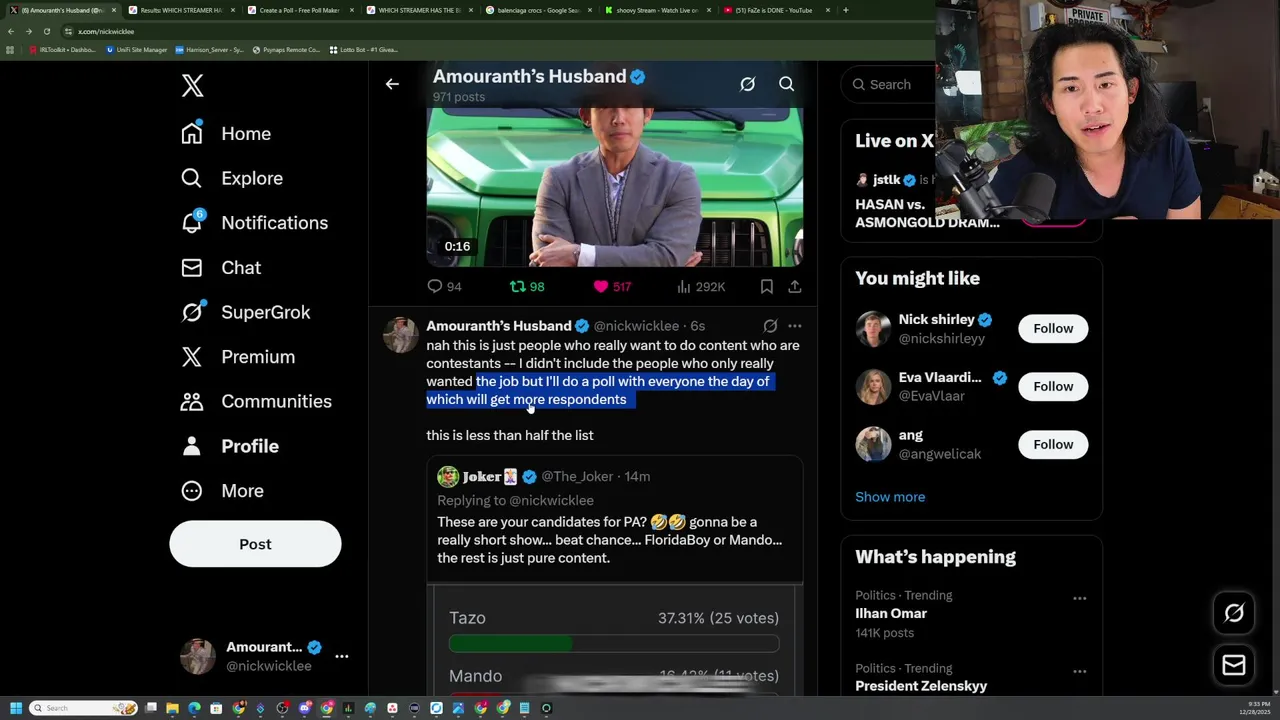Viewport: 1280px width, 720px height.
Task: Click the Grok icon in the profile header
Action: (747, 84)
